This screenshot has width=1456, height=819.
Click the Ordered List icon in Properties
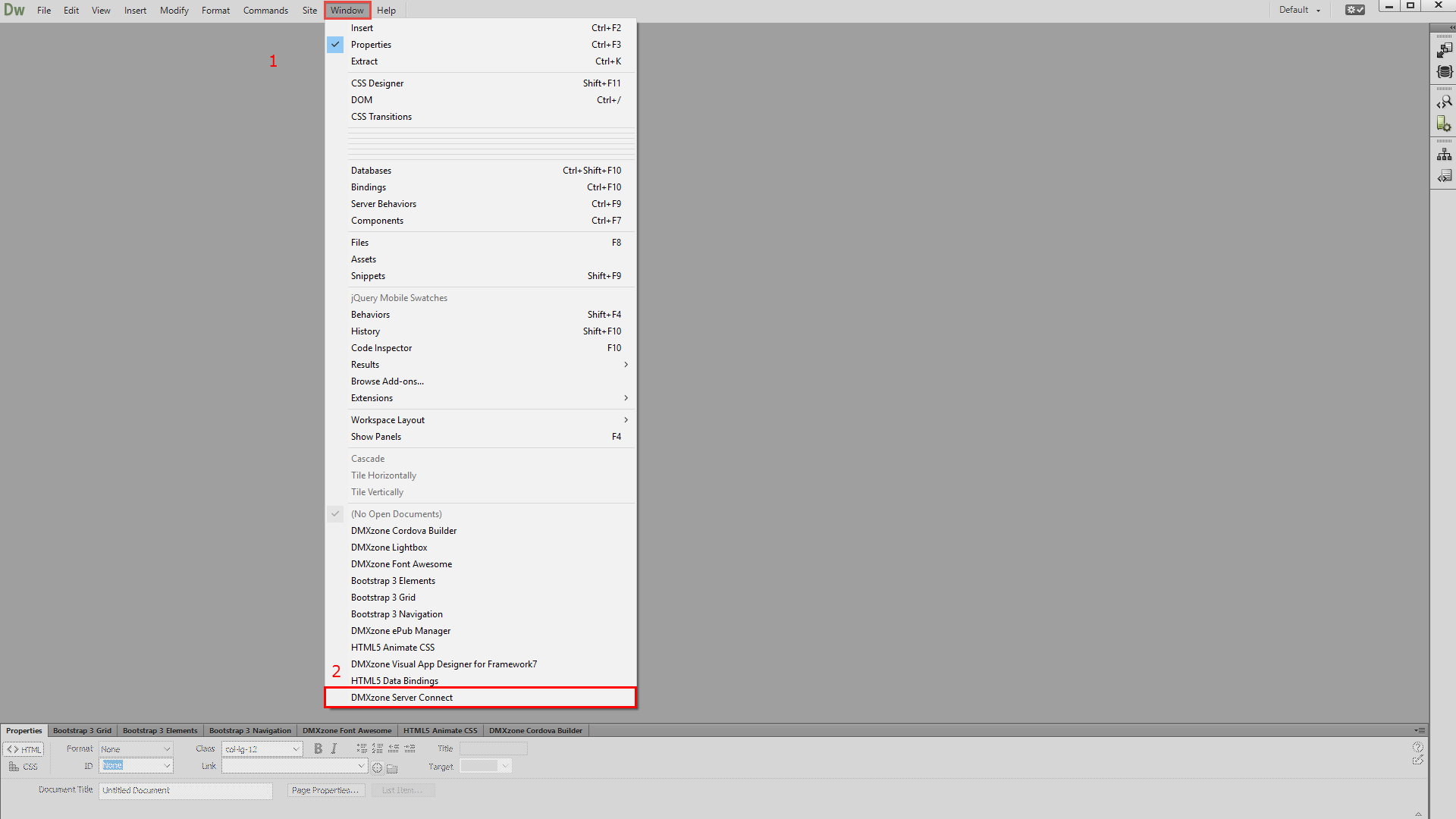[x=378, y=748]
